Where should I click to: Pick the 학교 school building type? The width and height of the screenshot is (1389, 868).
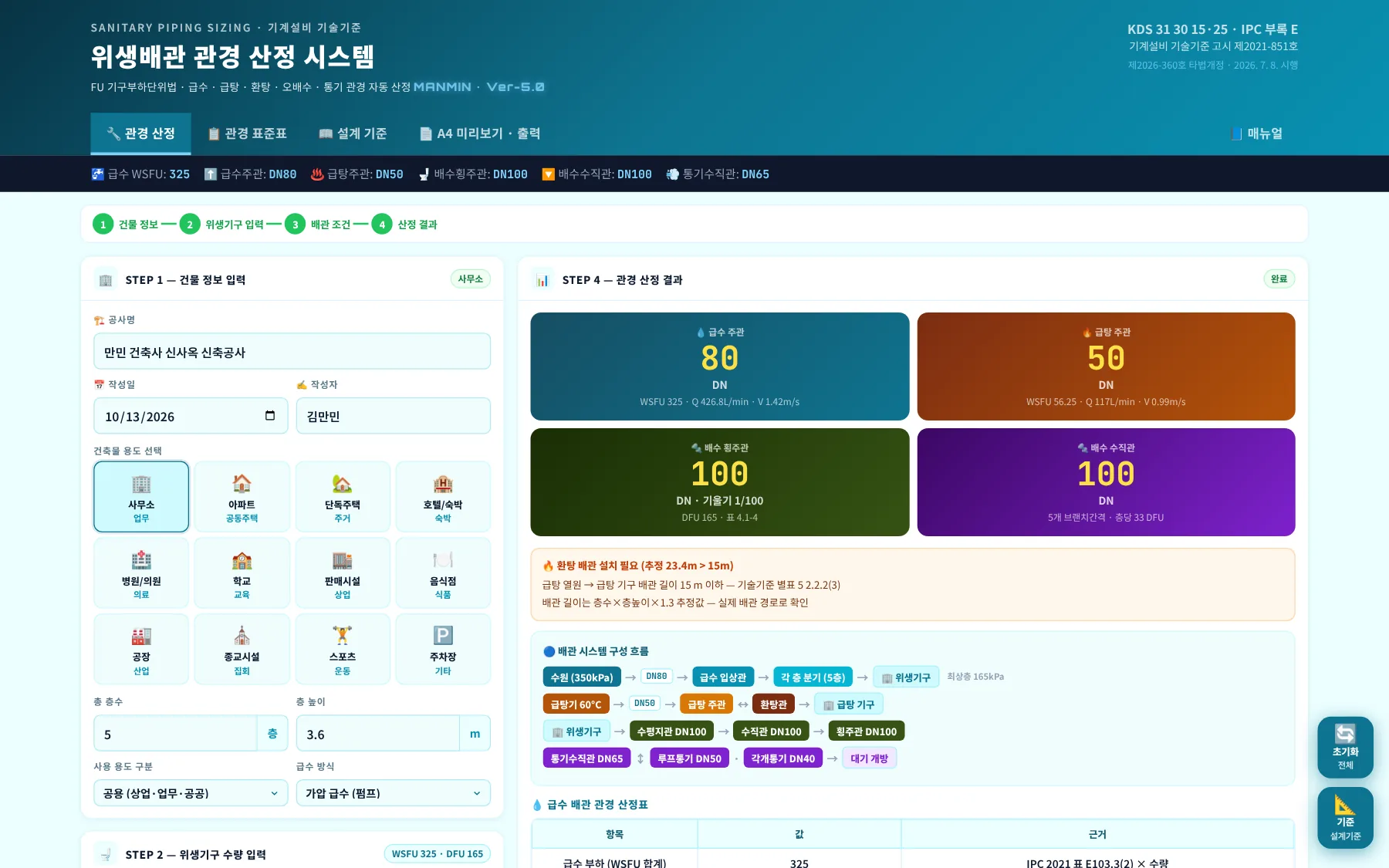[242, 573]
